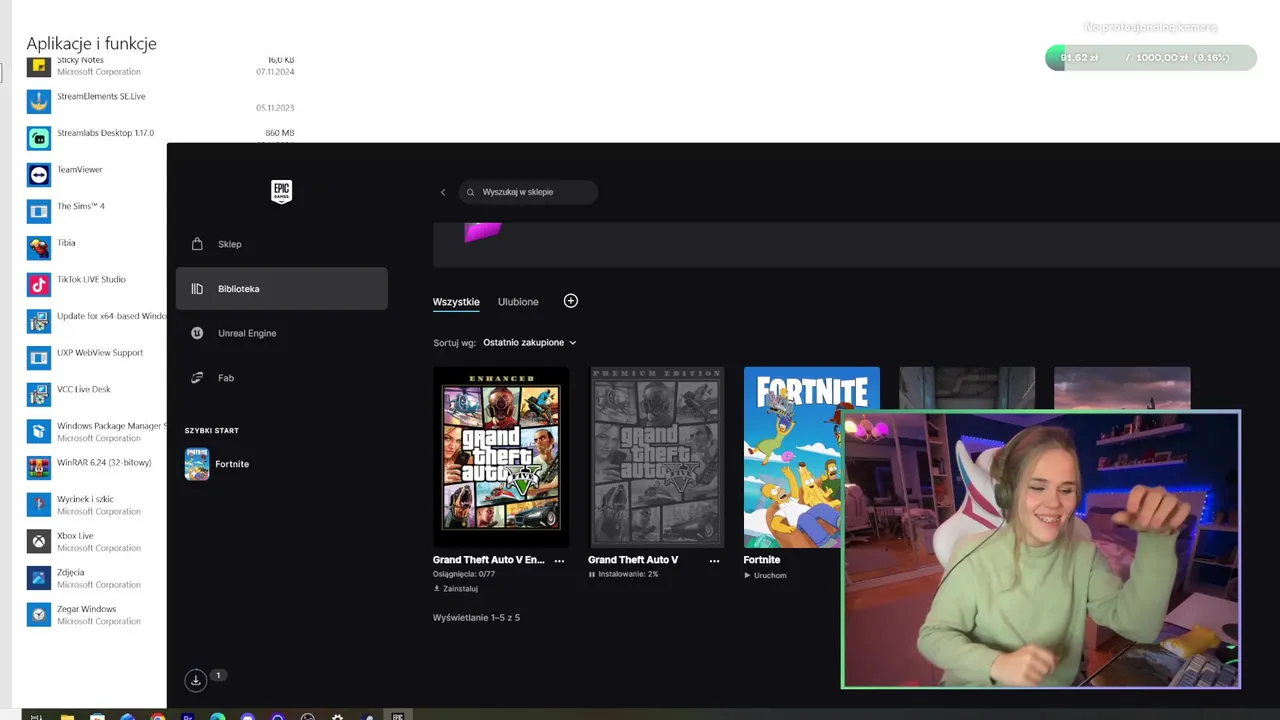
Task: Open Settings gear in taskbar
Action: coord(337,716)
